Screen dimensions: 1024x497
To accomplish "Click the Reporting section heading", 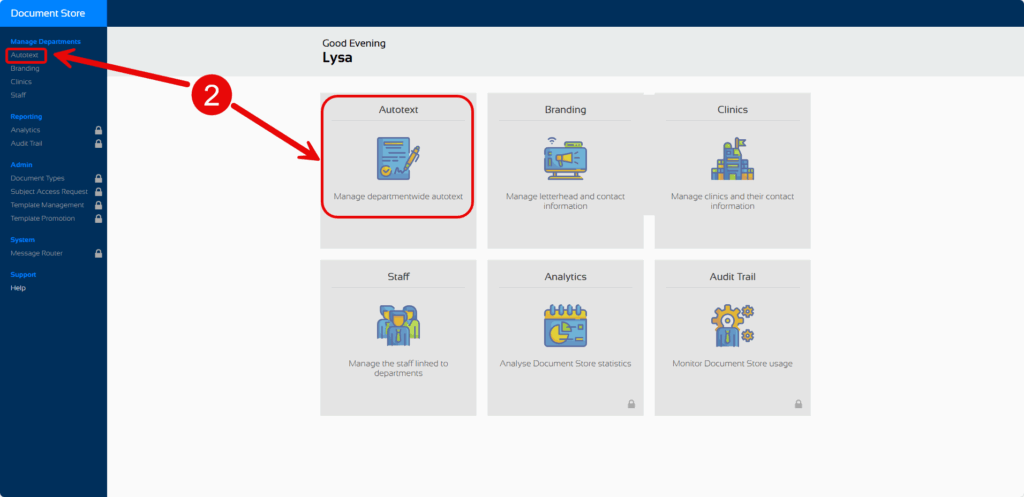I will [x=26, y=117].
